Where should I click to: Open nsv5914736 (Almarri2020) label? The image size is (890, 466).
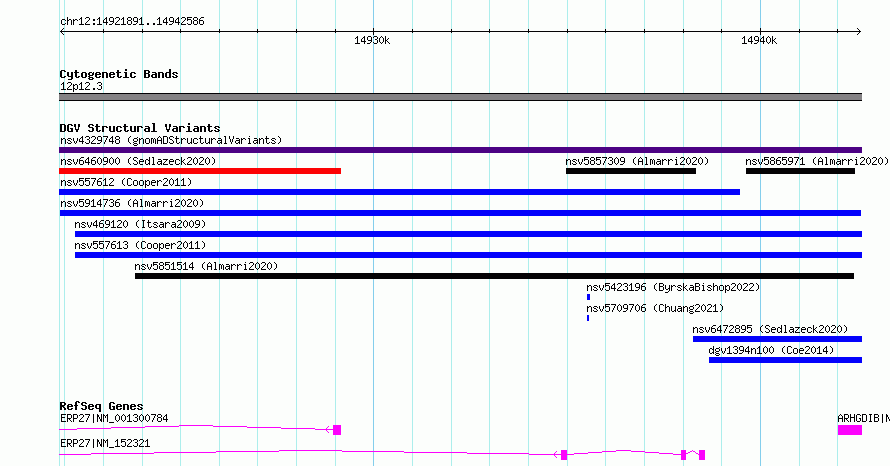132,203
